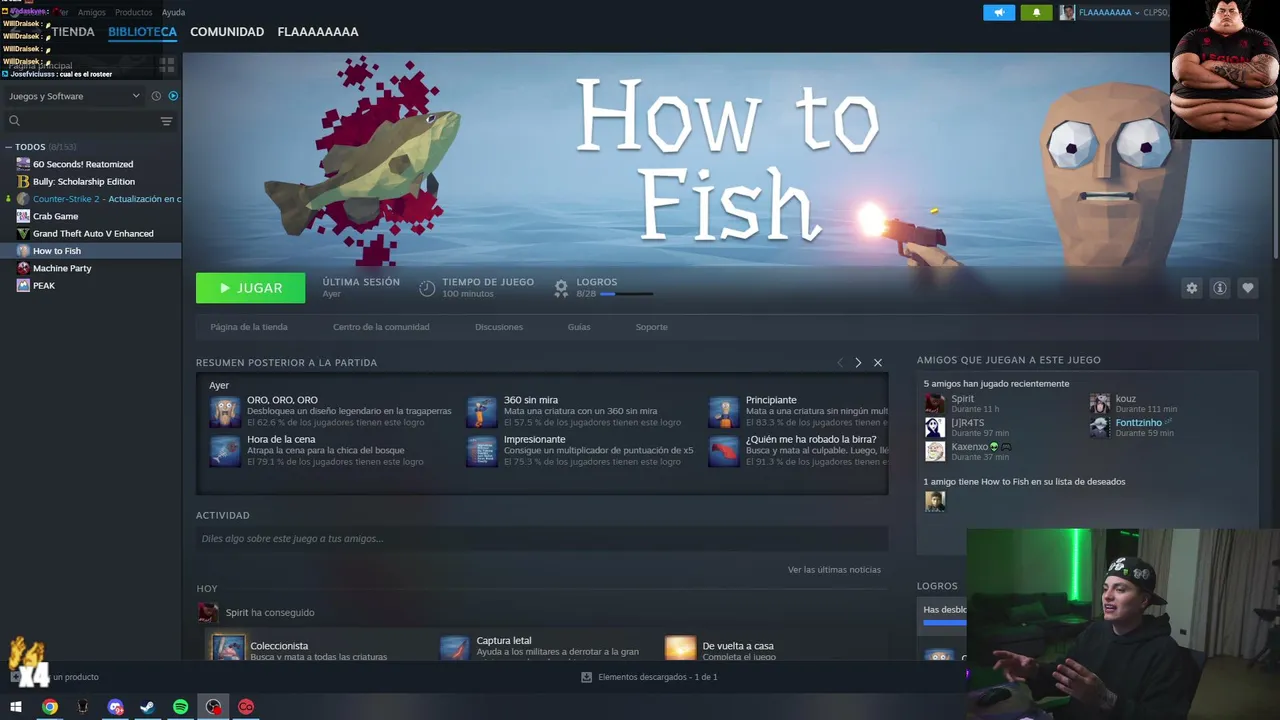Close the Resumen posterior a la partida panel
Viewport: 1280px width, 720px height.
(878, 363)
